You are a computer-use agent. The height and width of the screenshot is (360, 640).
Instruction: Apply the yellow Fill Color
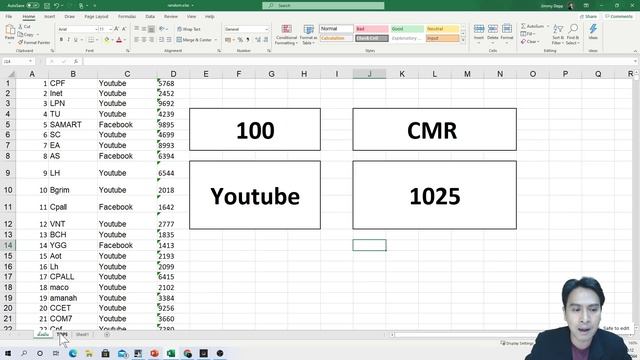107,40
